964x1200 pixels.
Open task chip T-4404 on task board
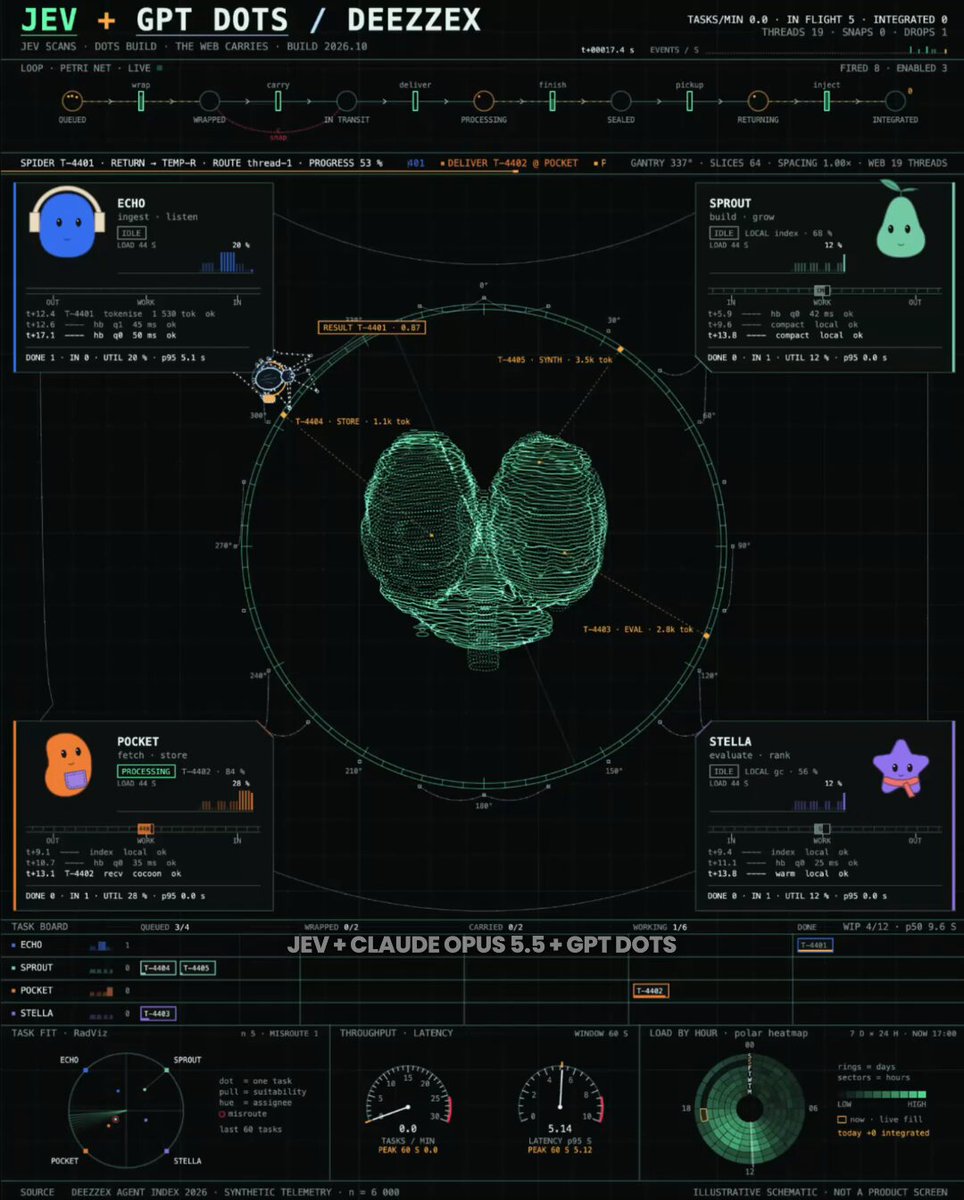point(158,967)
